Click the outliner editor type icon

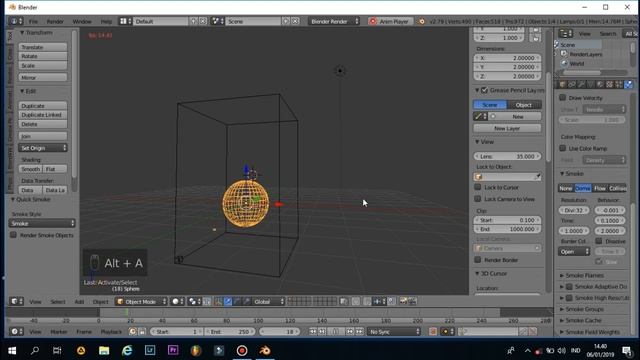tap(565, 33)
